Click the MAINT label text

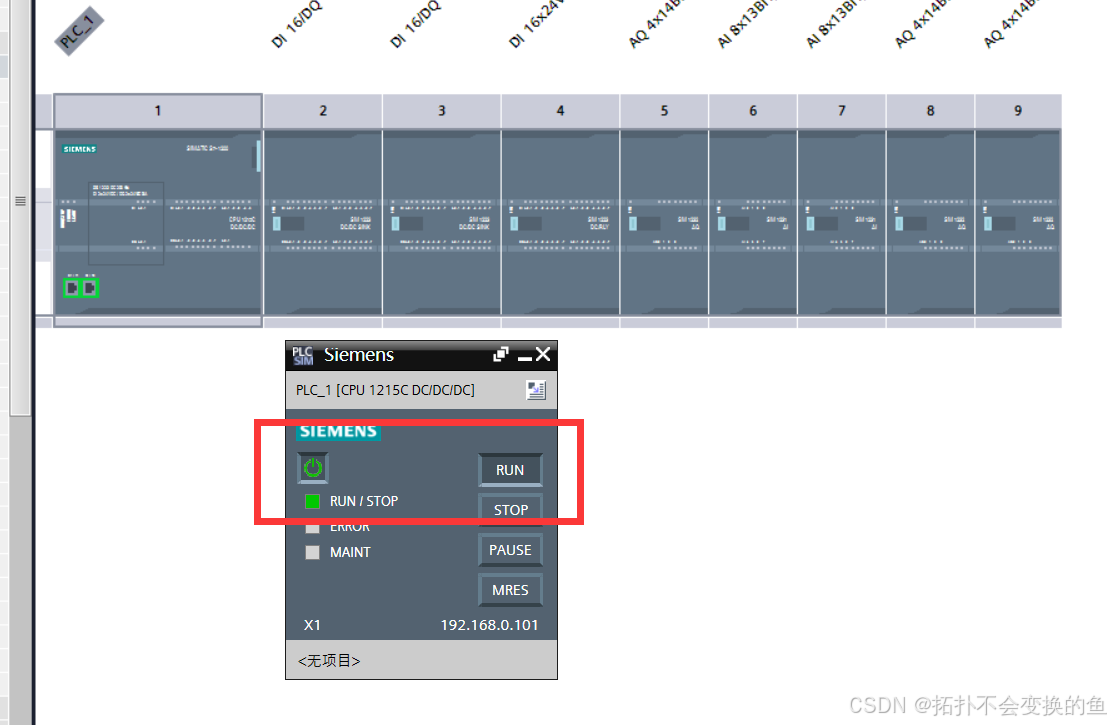(350, 552)
